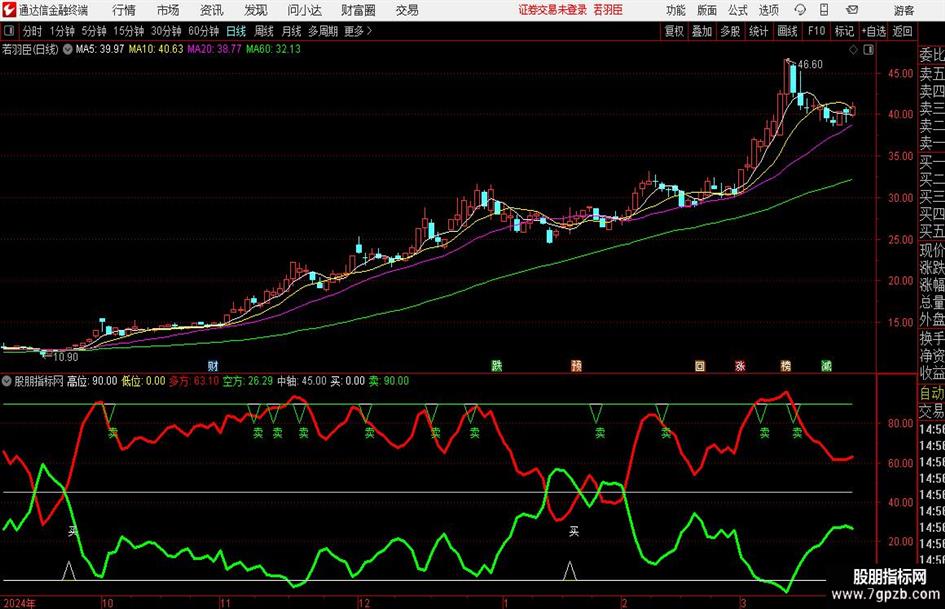The image size is (945, 609).
Task: Click the 通达信 app logo icon
Action: [9, 10]
